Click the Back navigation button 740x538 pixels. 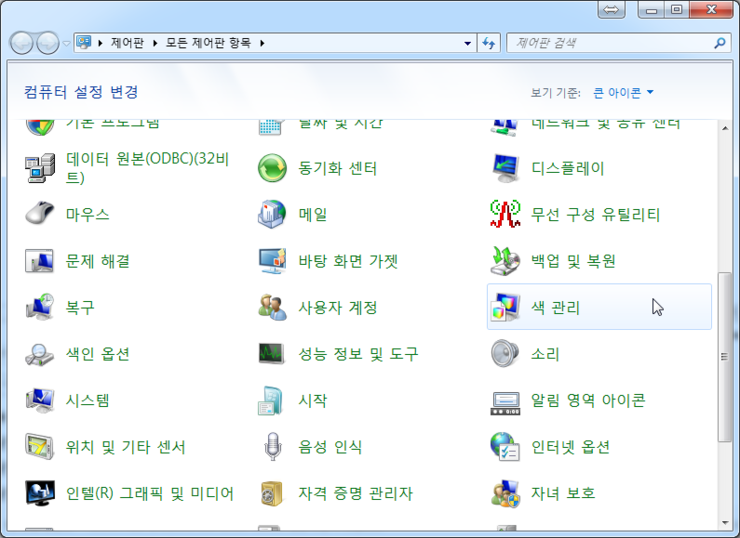tap(21, 43)
